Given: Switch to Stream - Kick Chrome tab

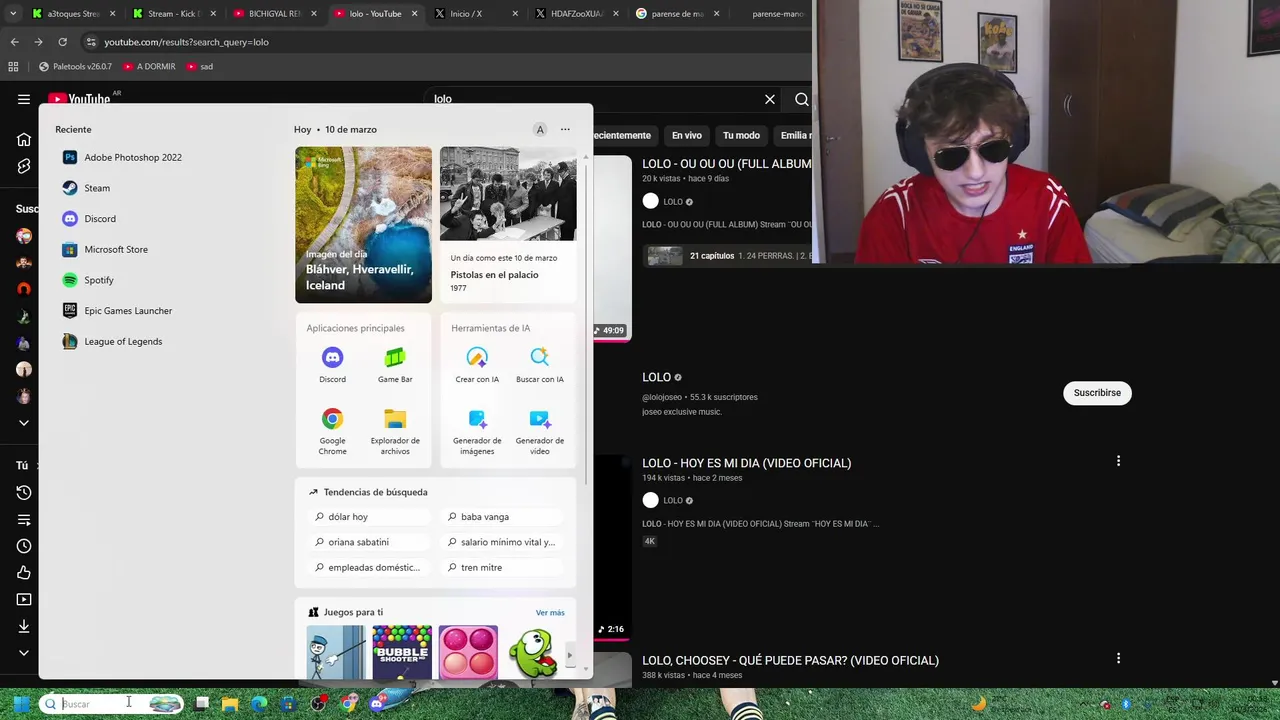Looking at the screenshot, I should coord(175,14).
